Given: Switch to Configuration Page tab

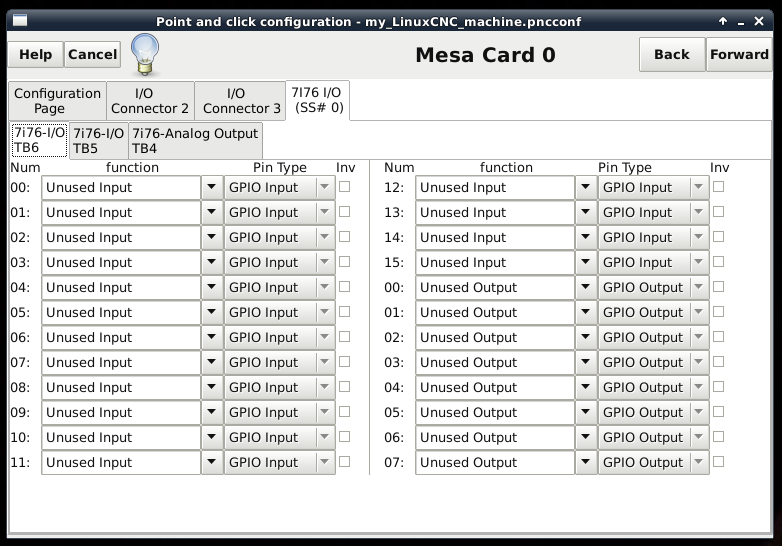Looking at the screenshot, I should 57,101.
